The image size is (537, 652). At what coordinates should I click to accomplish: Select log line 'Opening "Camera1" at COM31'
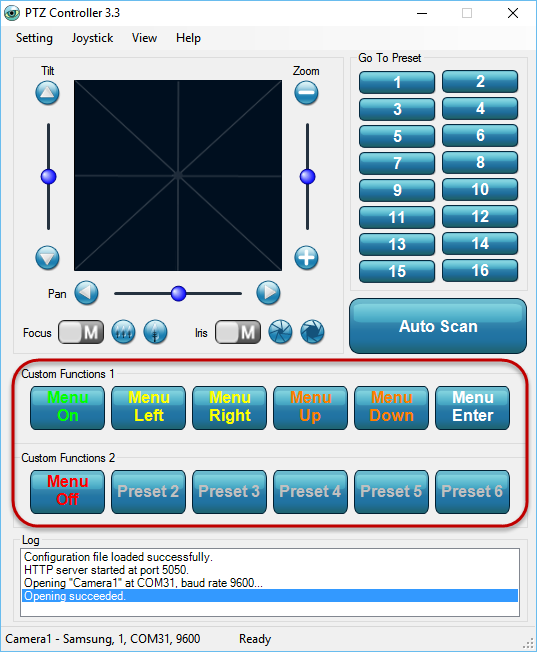click(x=270, y=583)
